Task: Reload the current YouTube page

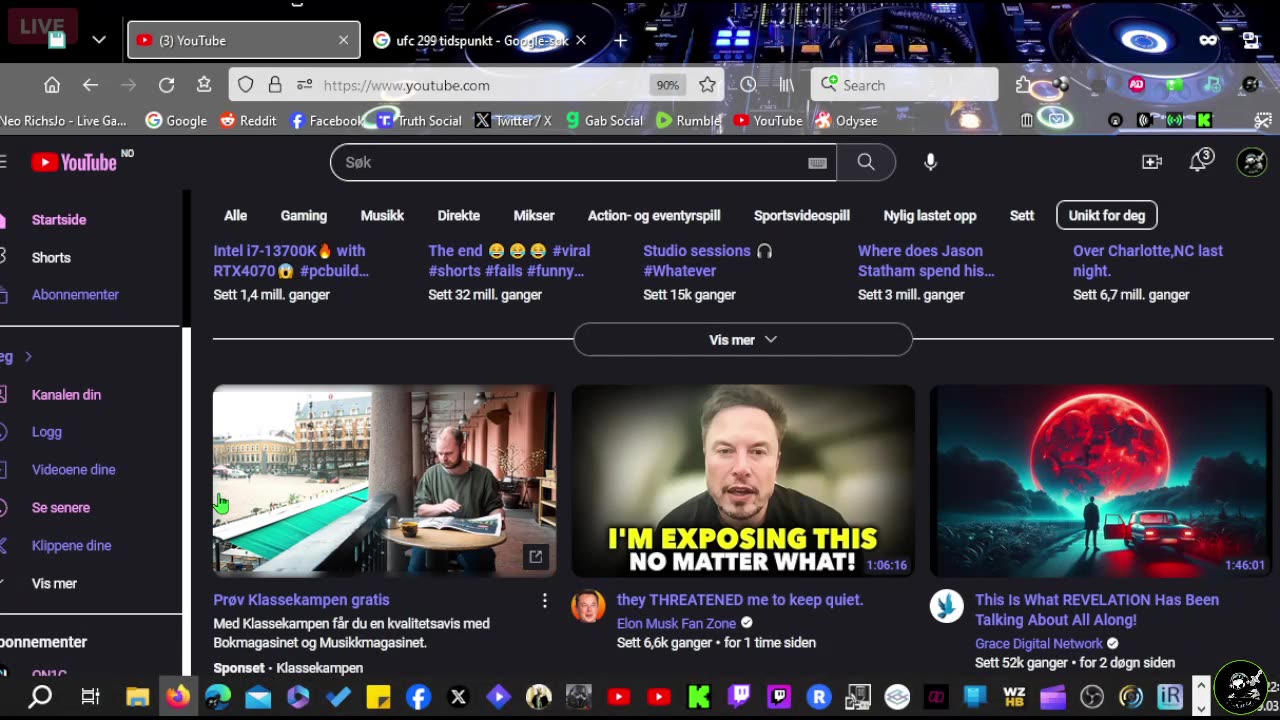Action: tap(166, 85)
